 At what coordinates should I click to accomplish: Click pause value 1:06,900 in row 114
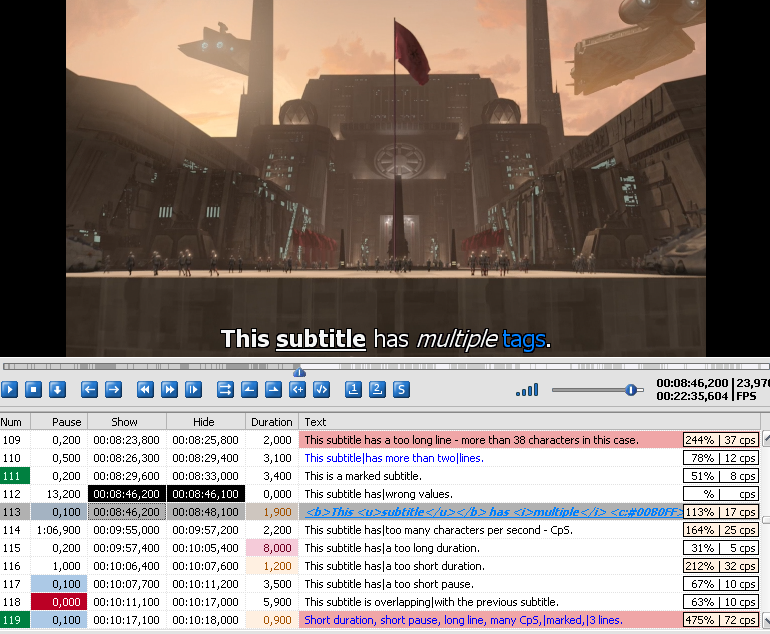[59, 530]
